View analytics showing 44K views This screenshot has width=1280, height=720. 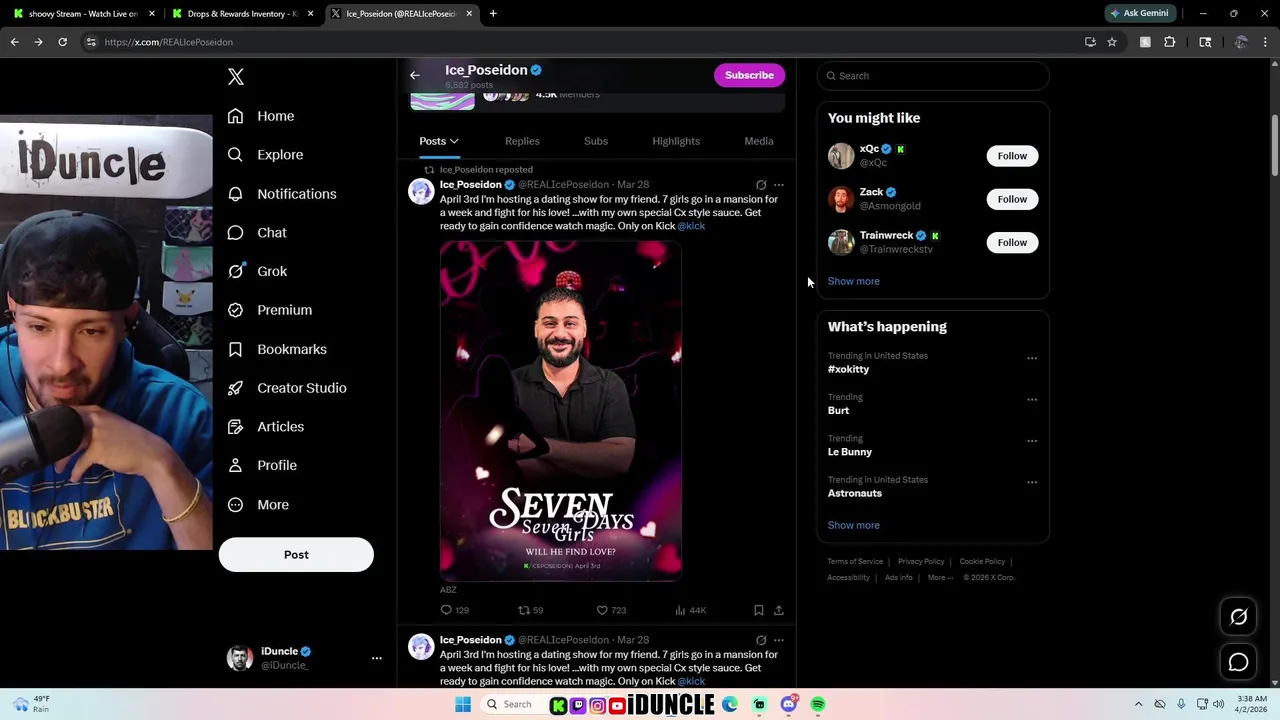tap(690, 610)
